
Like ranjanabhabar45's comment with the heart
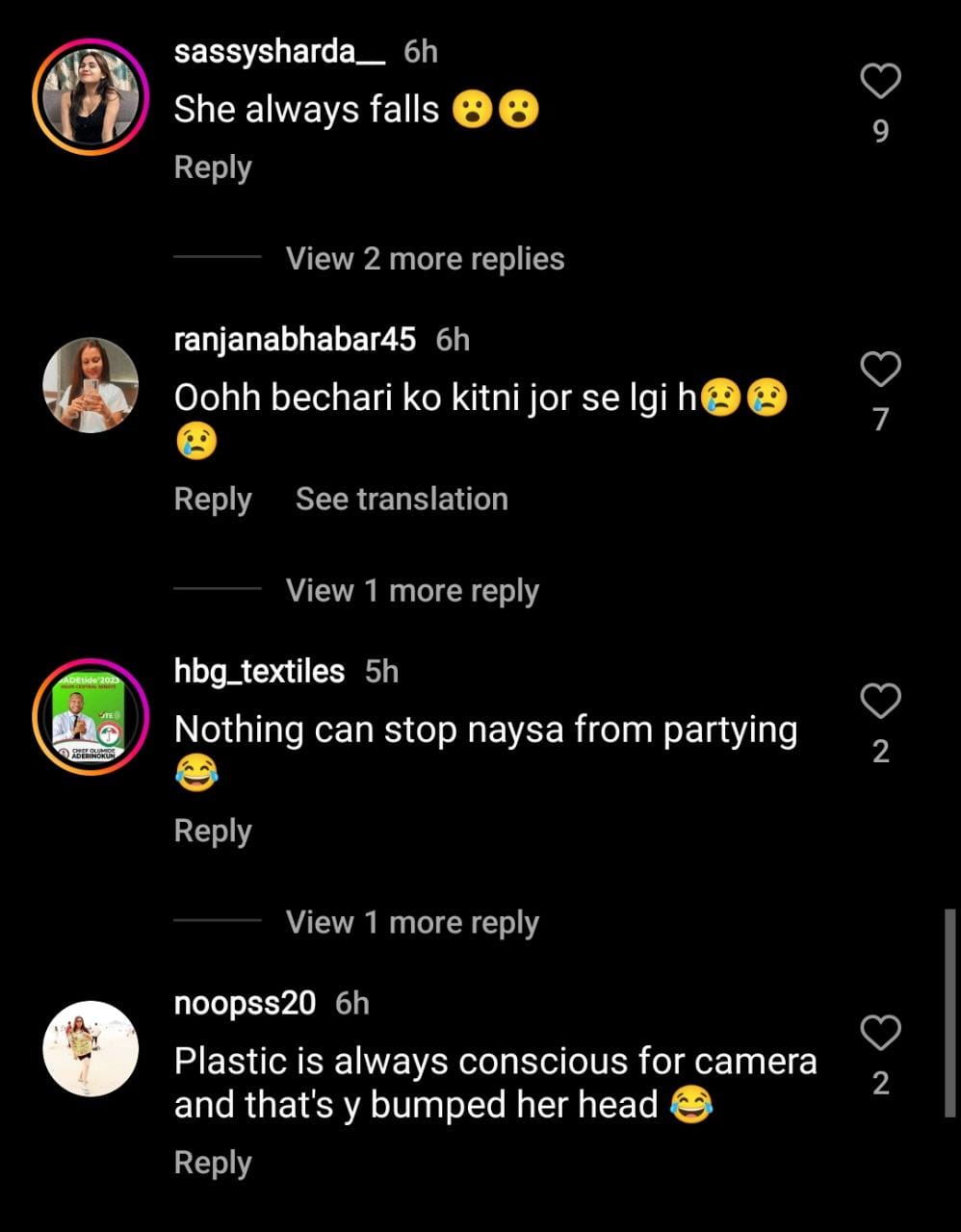880,370
